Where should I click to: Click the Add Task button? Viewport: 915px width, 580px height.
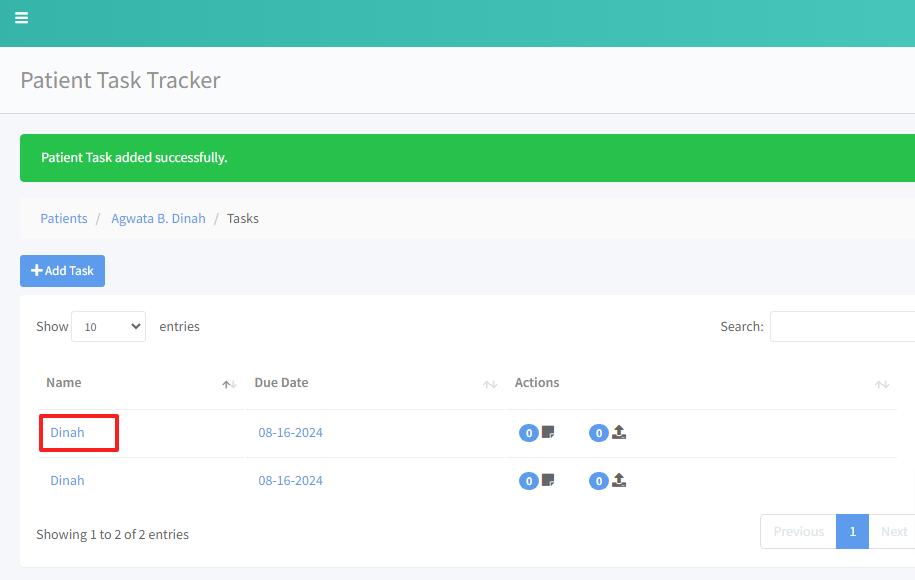(x=62, y=271)
